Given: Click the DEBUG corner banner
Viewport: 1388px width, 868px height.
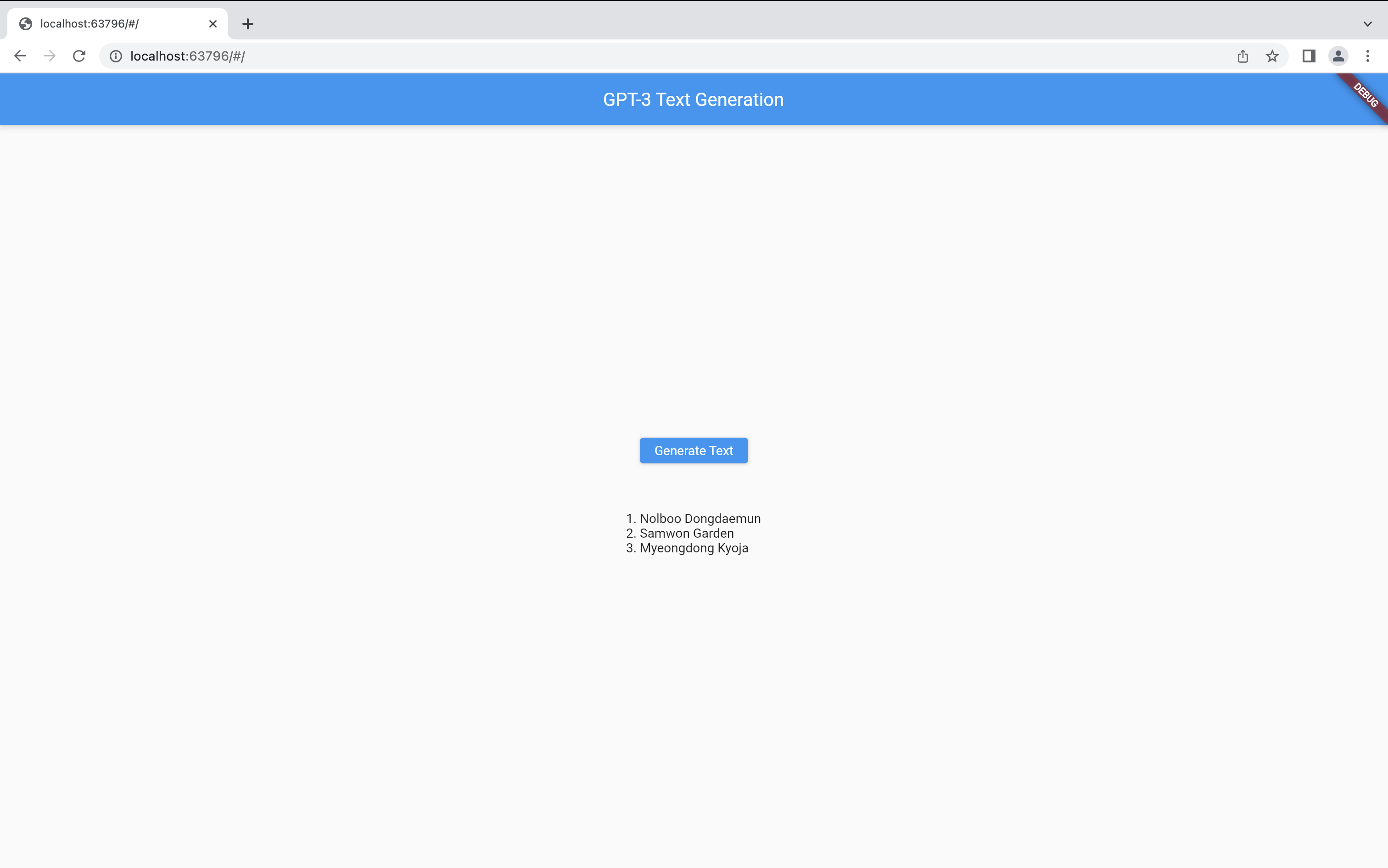Looking at the screenshot, I should pos(1366,95).
